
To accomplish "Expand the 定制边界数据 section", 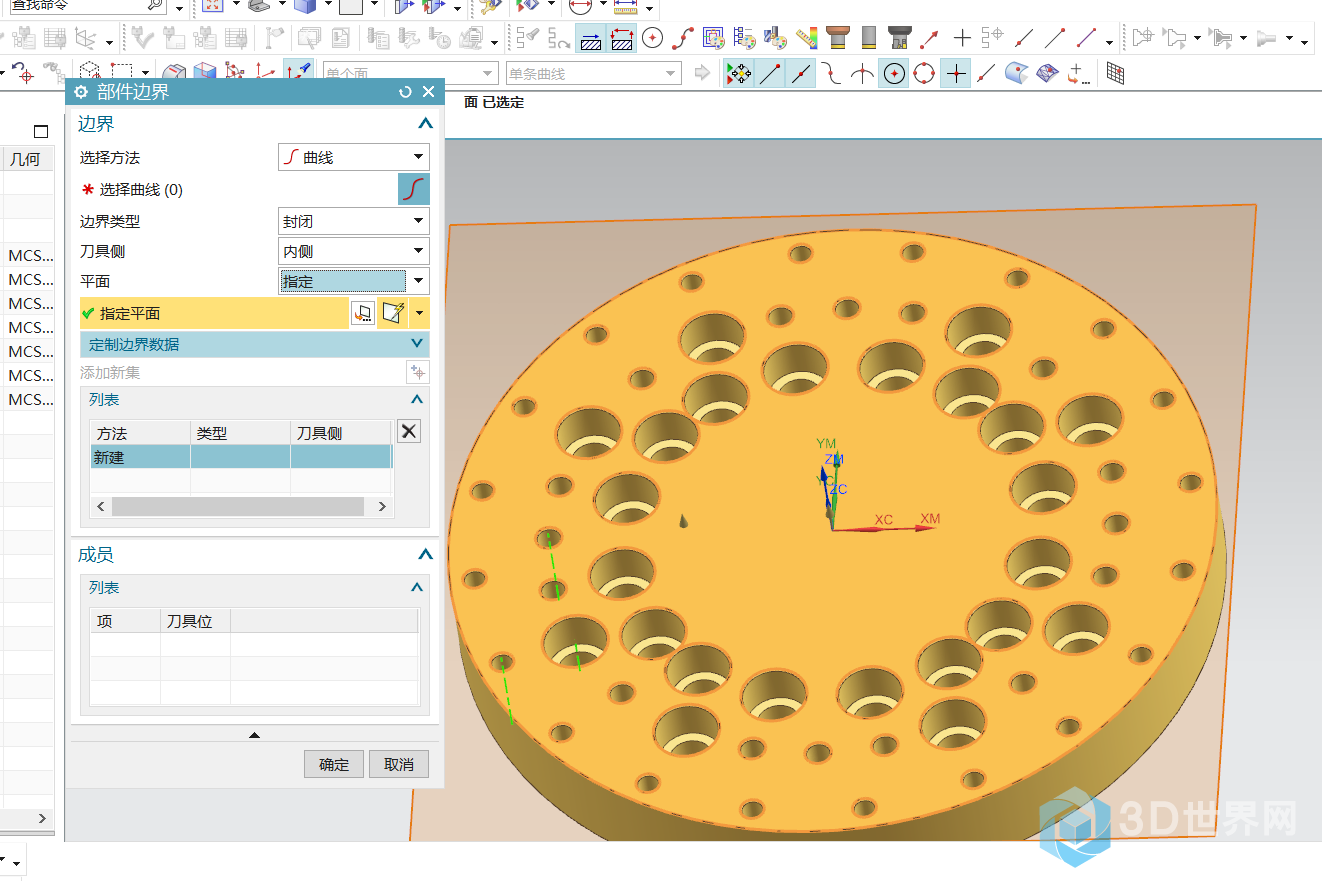I will pyautogui.click(x=418, y=344).
